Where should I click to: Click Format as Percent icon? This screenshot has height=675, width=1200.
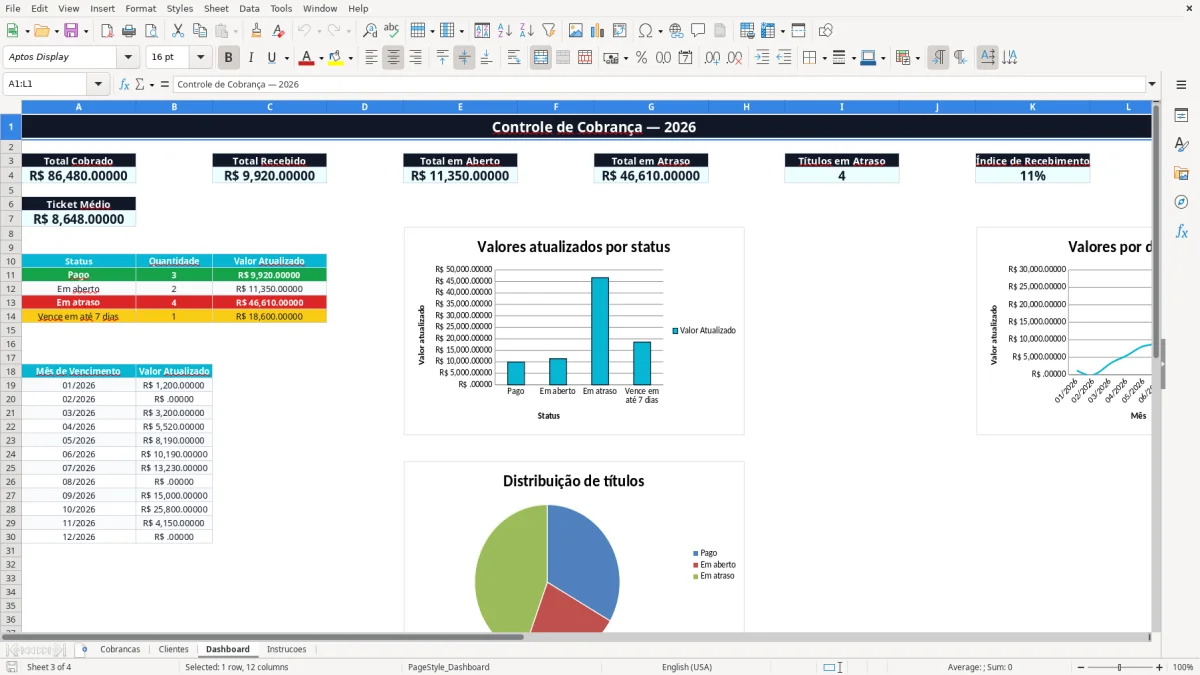click(641, 58)
